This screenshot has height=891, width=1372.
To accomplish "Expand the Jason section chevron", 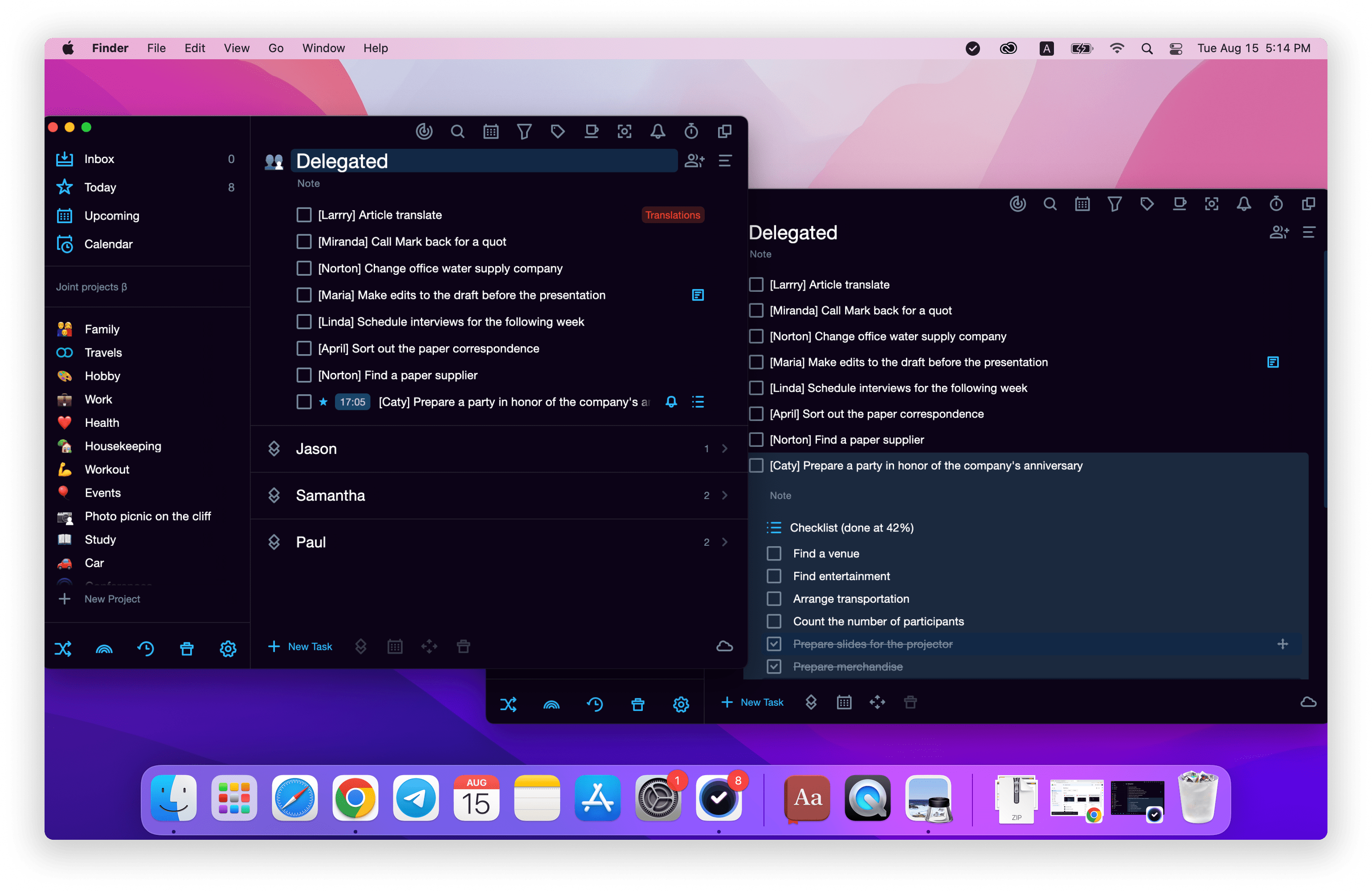I will click(725, 449).
